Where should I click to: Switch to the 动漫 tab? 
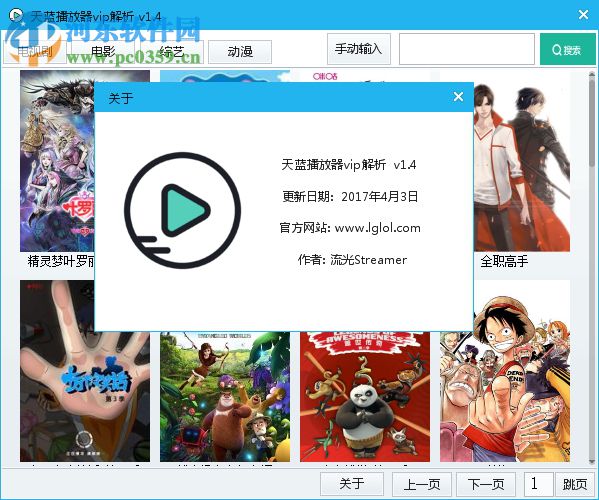240,52
